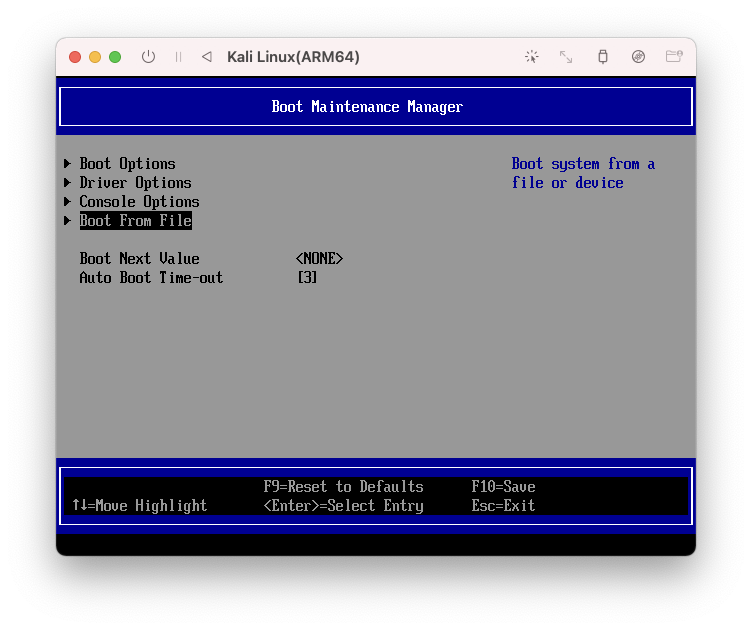Click the Auto Boot Time-out label
This screenshot has height=630, width=752.
point(151,278)
